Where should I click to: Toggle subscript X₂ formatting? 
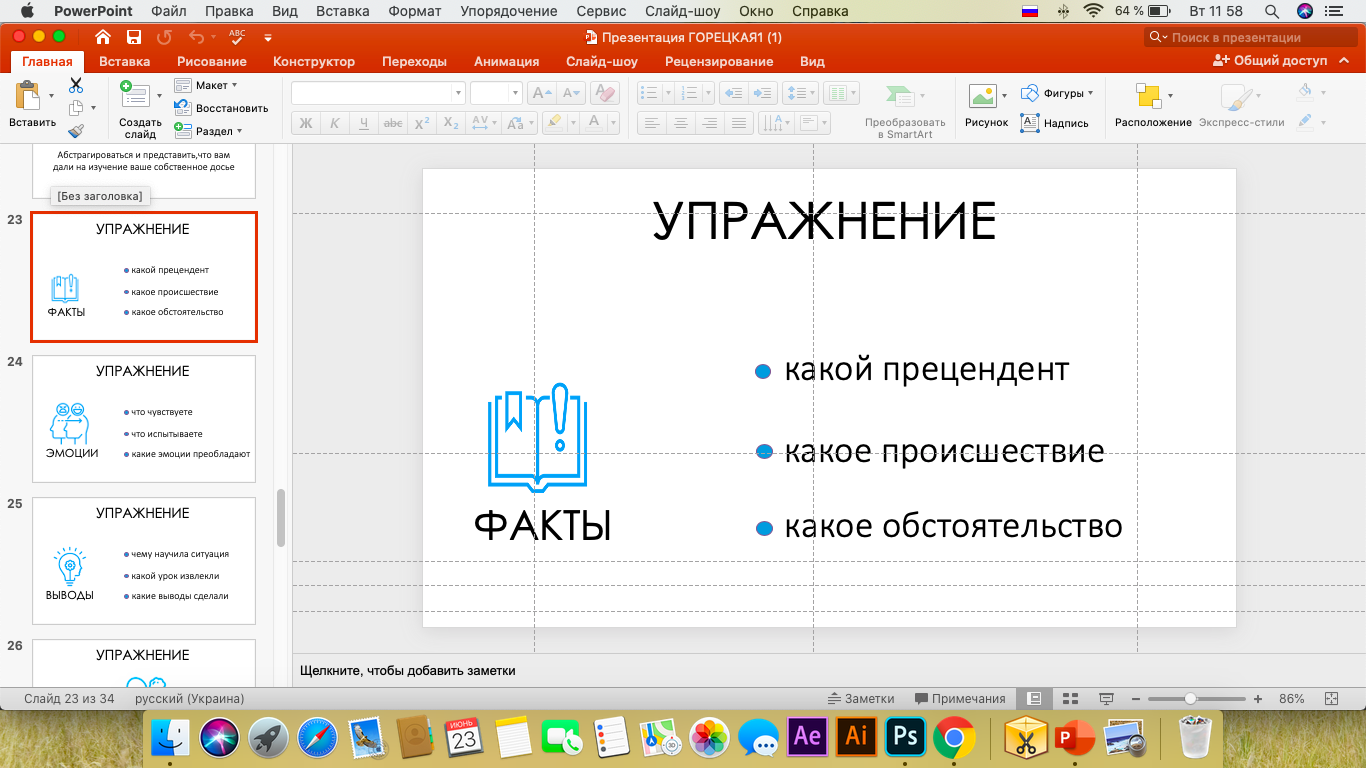tap(451, 124)
